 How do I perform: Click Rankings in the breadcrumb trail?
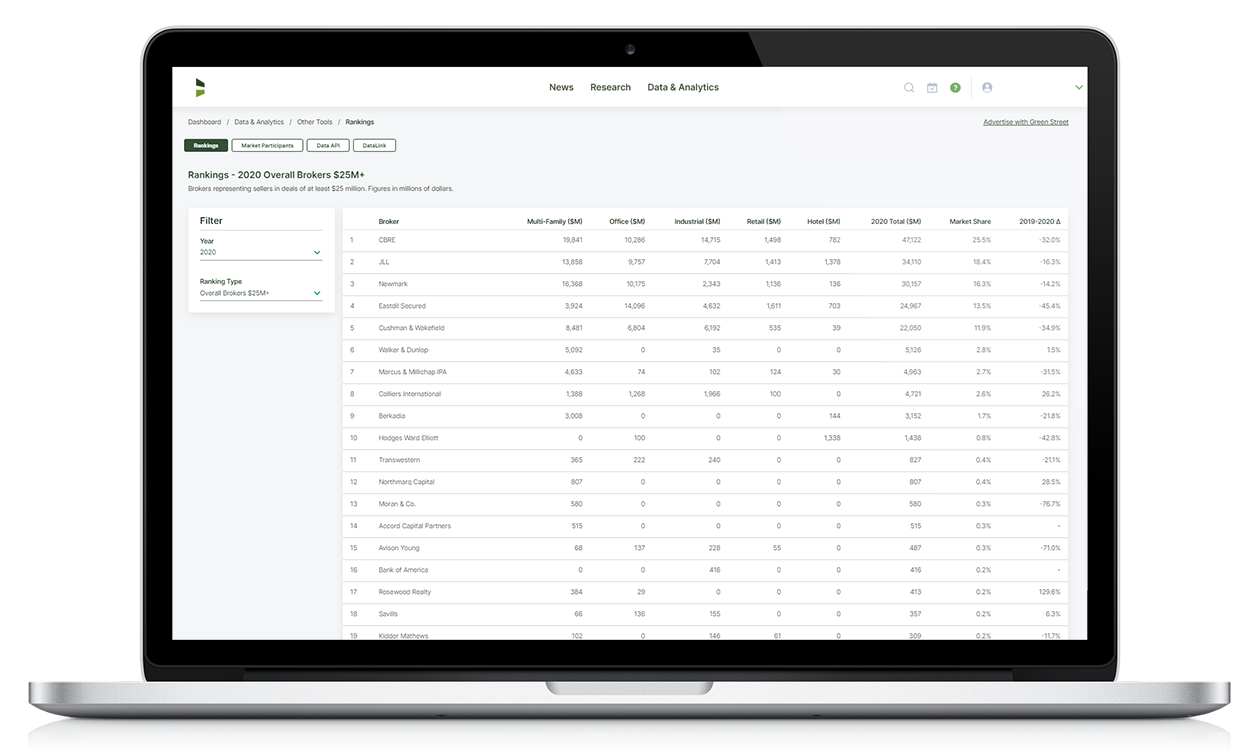[360, 122]
